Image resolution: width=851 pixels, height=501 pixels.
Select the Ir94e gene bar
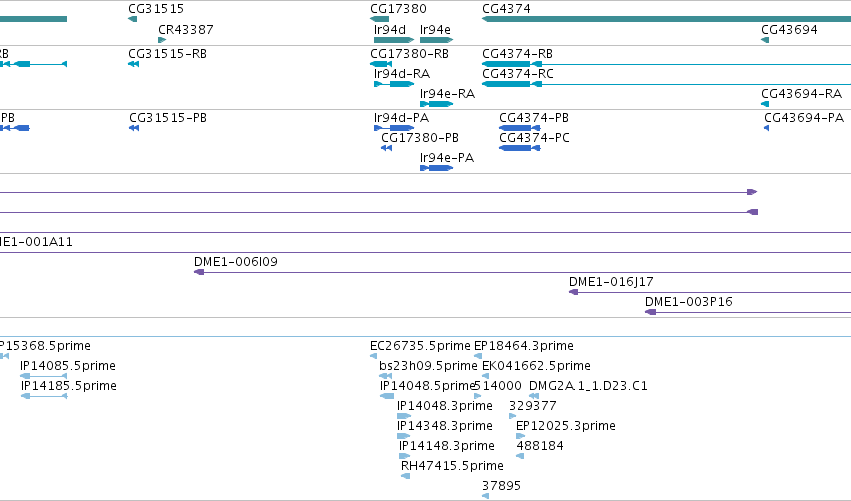click(x=436, y=40)
